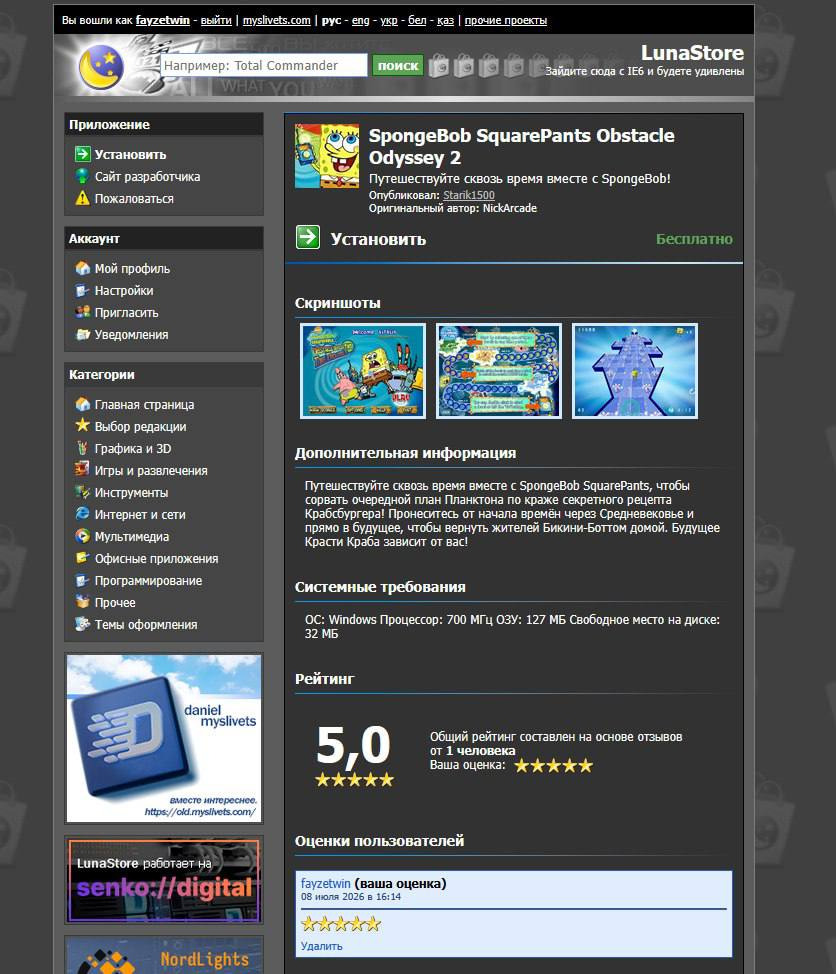Set your rating to three stars
Image resolution: width=836 pixels, height=974 pixels.
(553, 765)
